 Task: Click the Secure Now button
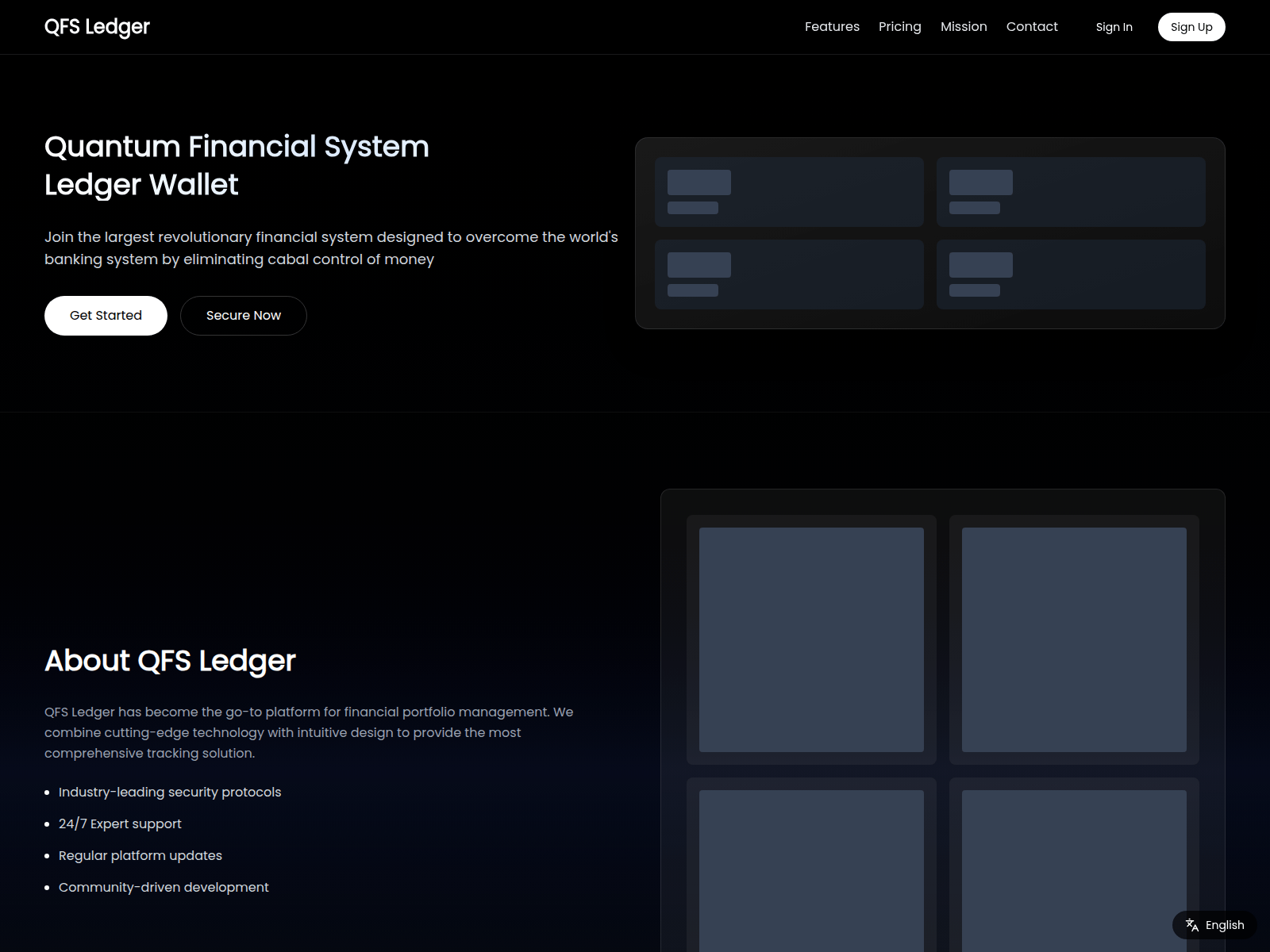pos(244,316)
